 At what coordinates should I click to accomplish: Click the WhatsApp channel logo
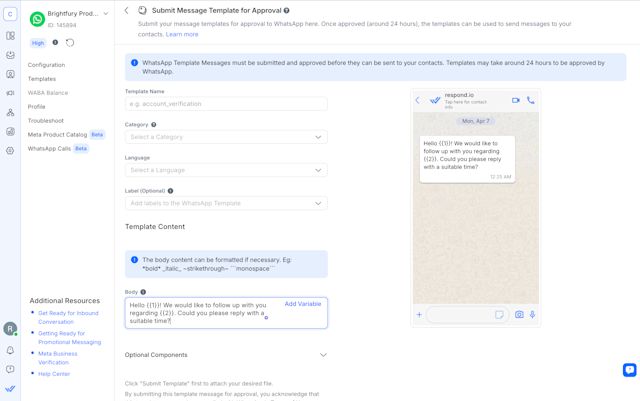point(37,19)
